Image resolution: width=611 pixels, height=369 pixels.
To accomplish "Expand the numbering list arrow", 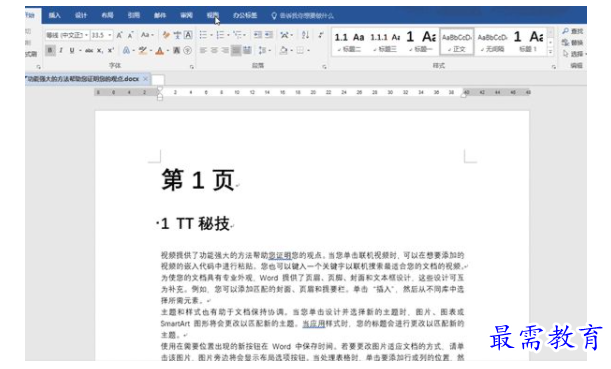I will click(228, 35).
